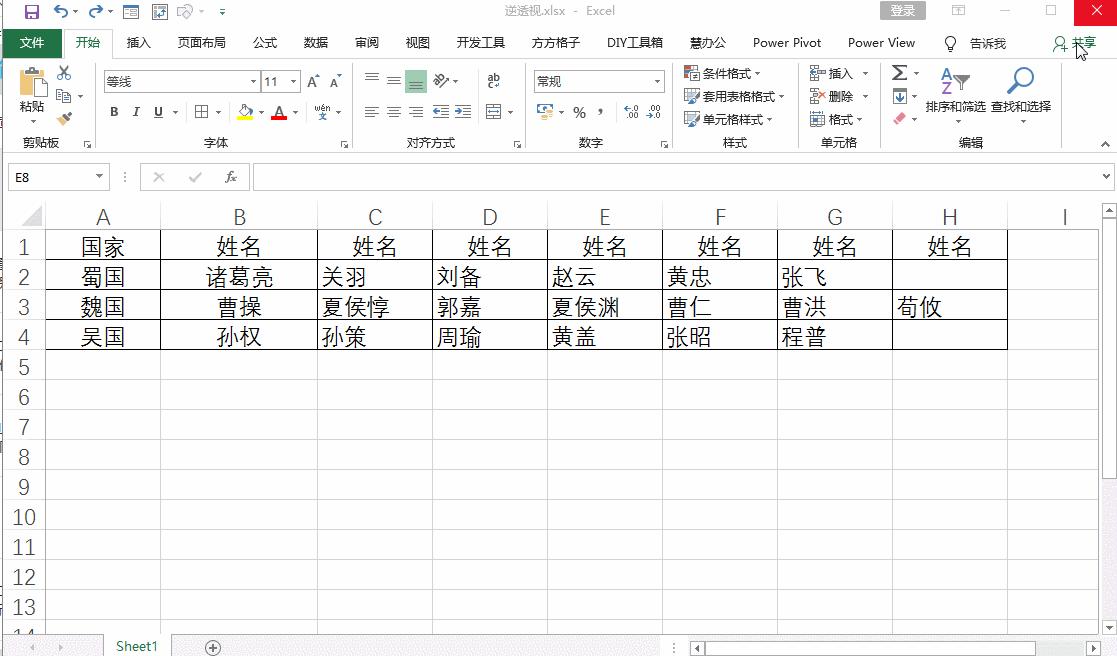Click the Sheet1 worksheet tab
1117x656 pixels.
coord(135,646)
